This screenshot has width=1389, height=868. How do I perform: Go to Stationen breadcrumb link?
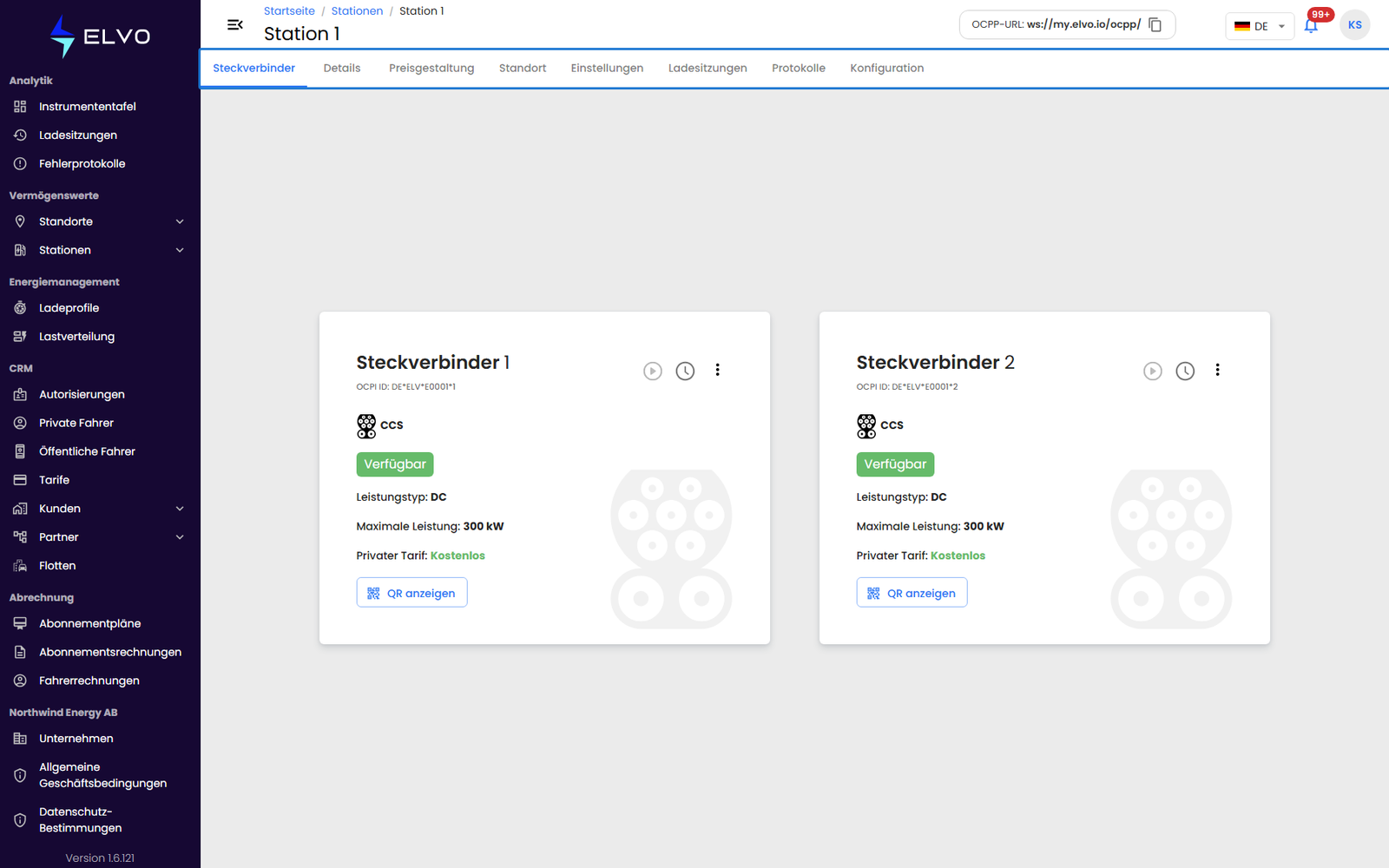point(357,11)
